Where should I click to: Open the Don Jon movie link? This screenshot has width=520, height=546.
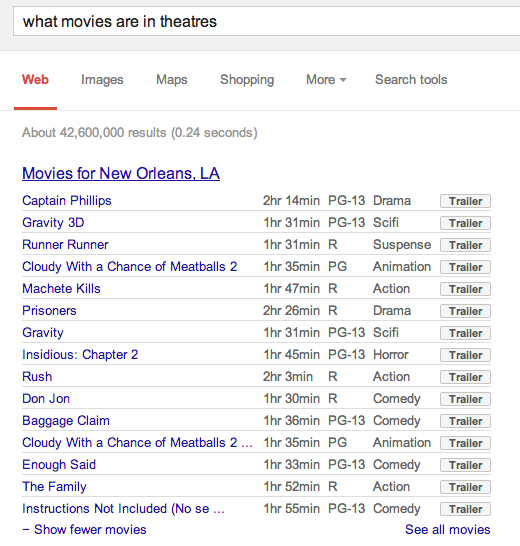[46, 398]
